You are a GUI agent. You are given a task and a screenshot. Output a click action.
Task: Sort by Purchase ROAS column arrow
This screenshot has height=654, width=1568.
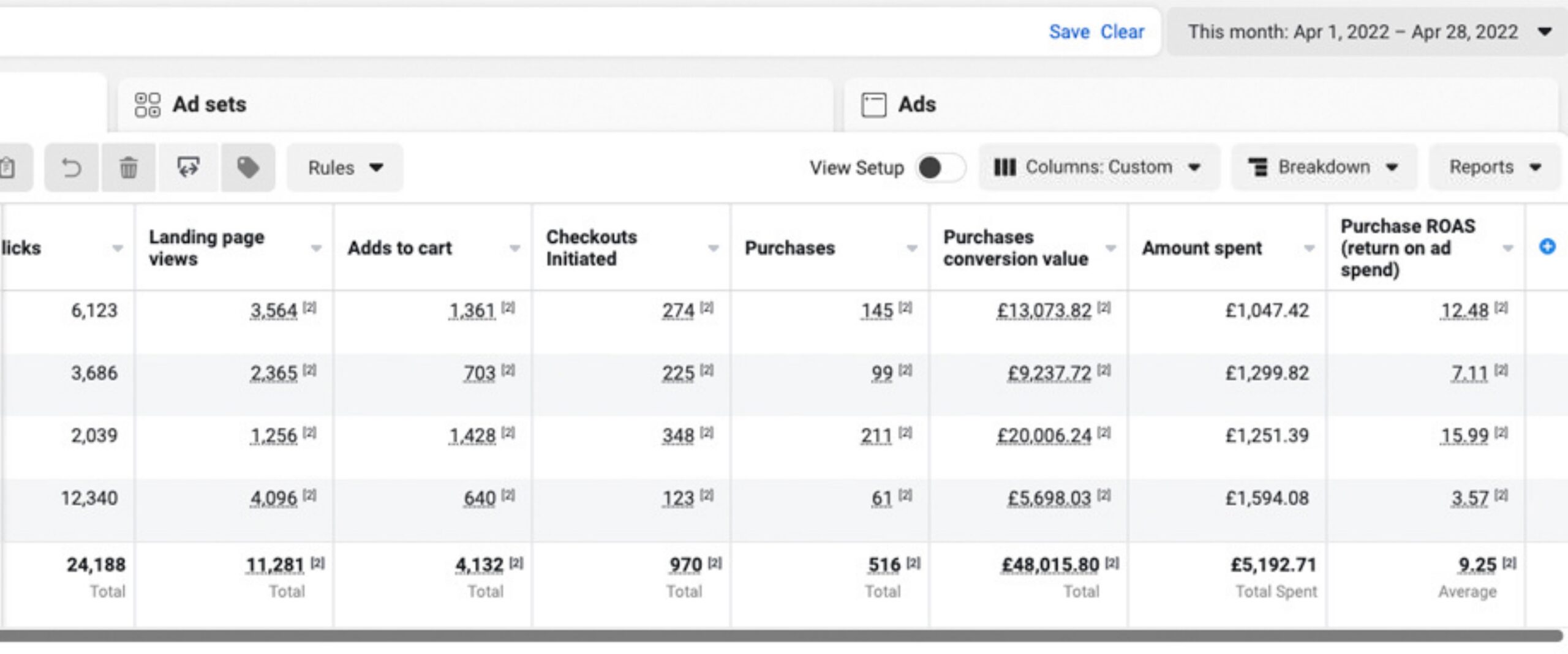(1507, 248)
